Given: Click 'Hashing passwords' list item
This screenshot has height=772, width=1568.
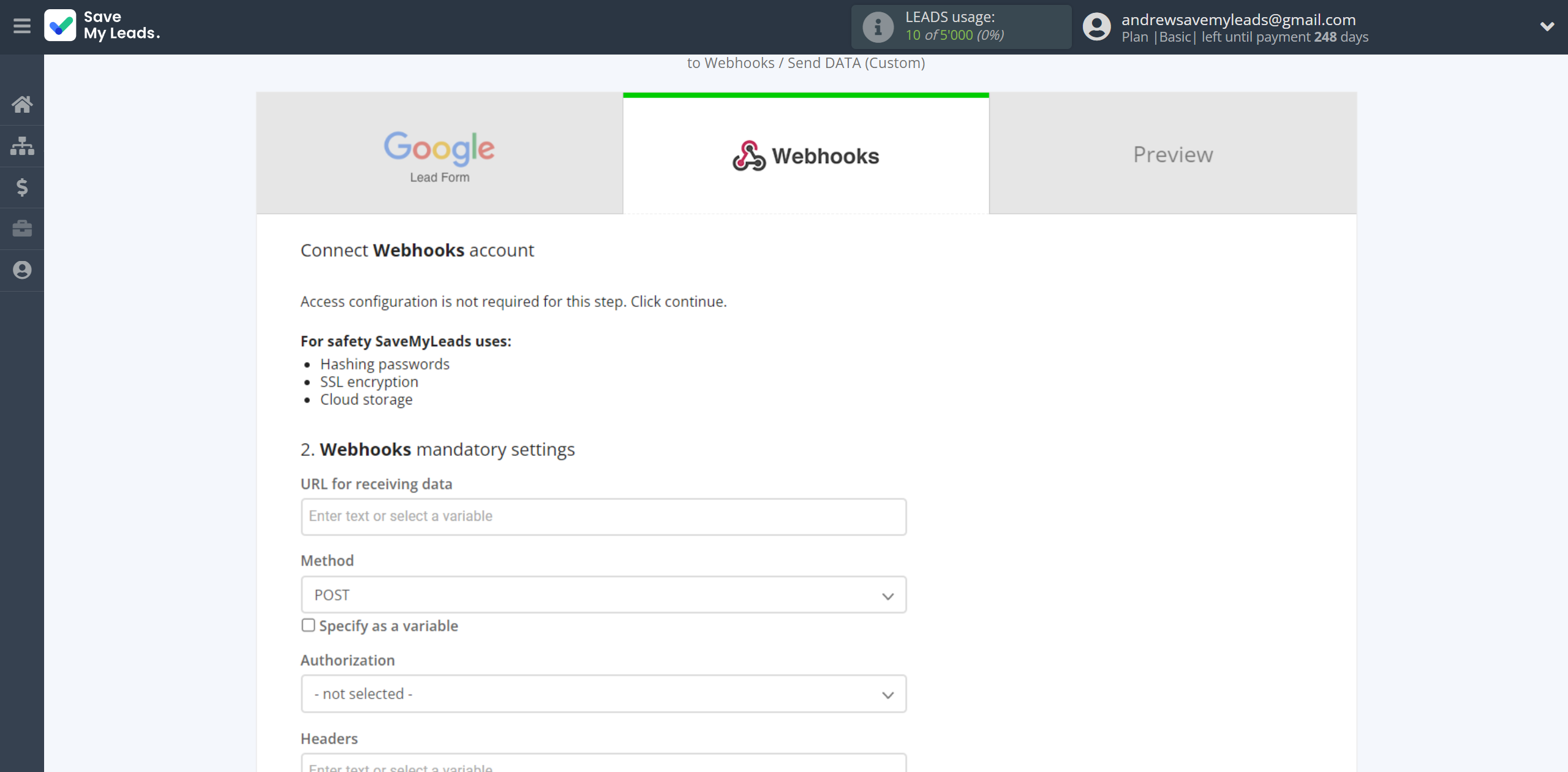Looking at the screenshot, I should (x=385, y=364).
